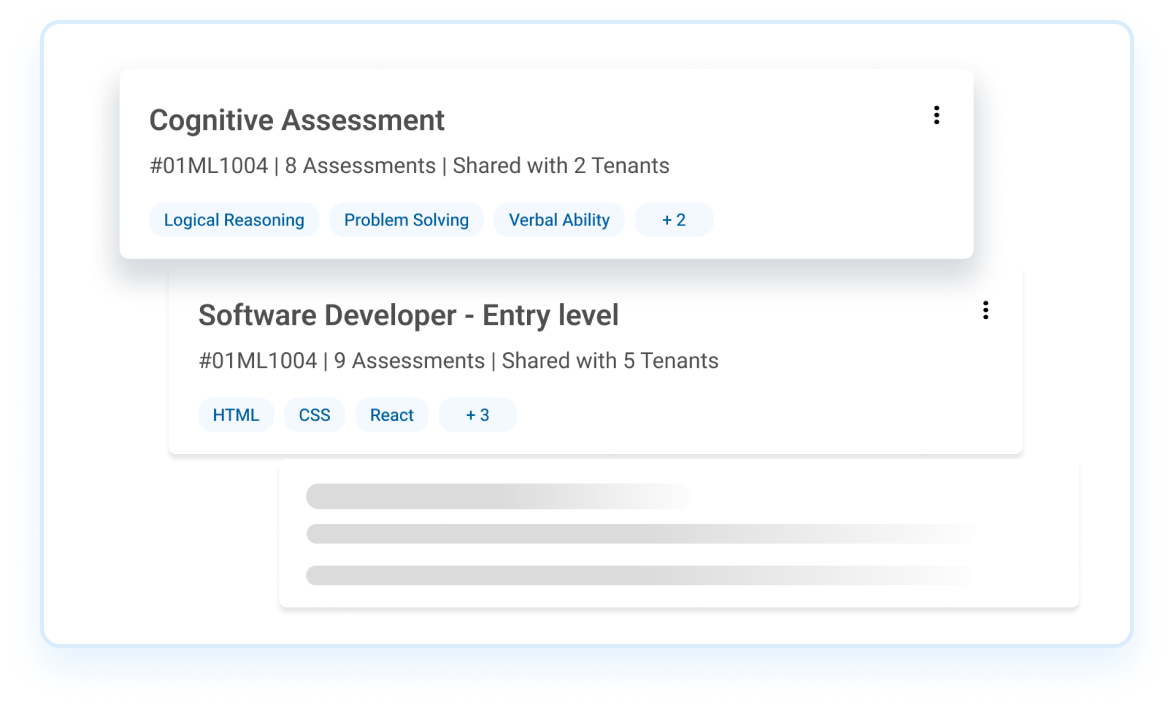Select the Logical Reasoning tag

coord(233,219)
